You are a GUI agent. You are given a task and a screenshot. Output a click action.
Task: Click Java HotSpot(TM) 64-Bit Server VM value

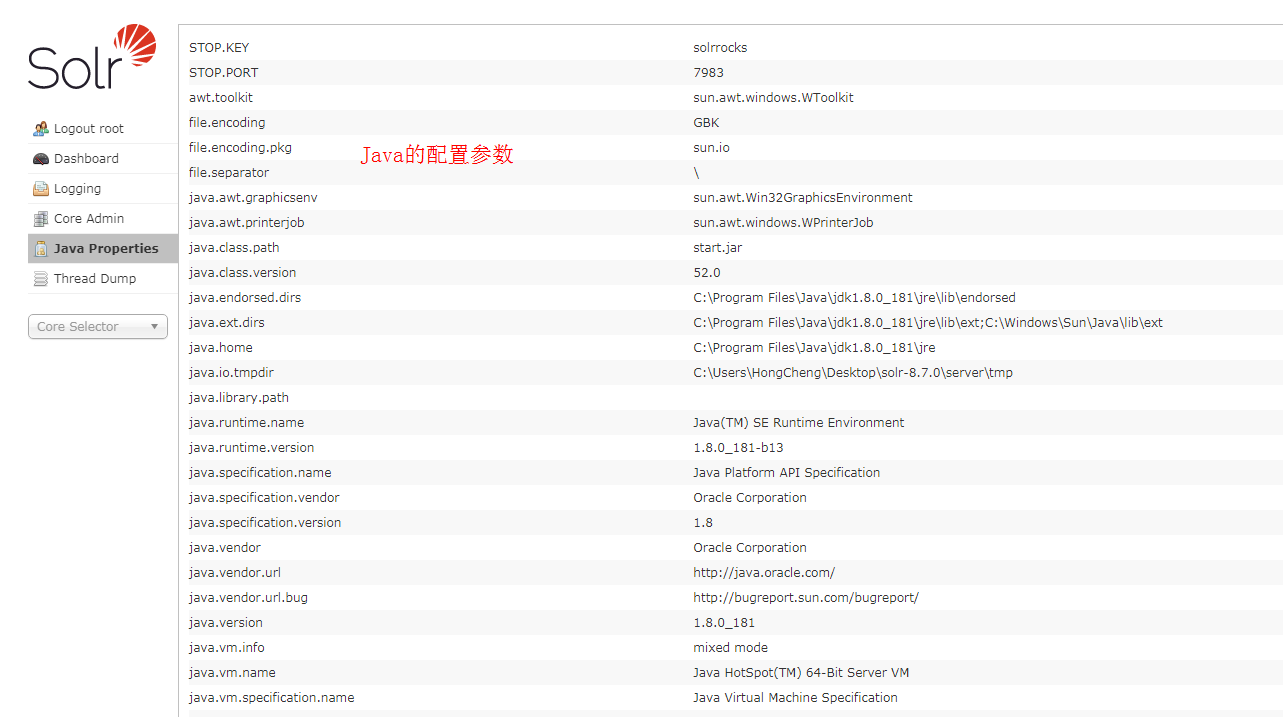point(801,672)
